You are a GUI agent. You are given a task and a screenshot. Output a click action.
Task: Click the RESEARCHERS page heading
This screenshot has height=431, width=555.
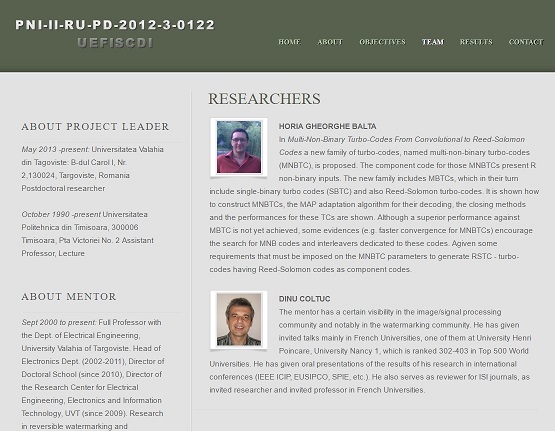click(264, 99)
